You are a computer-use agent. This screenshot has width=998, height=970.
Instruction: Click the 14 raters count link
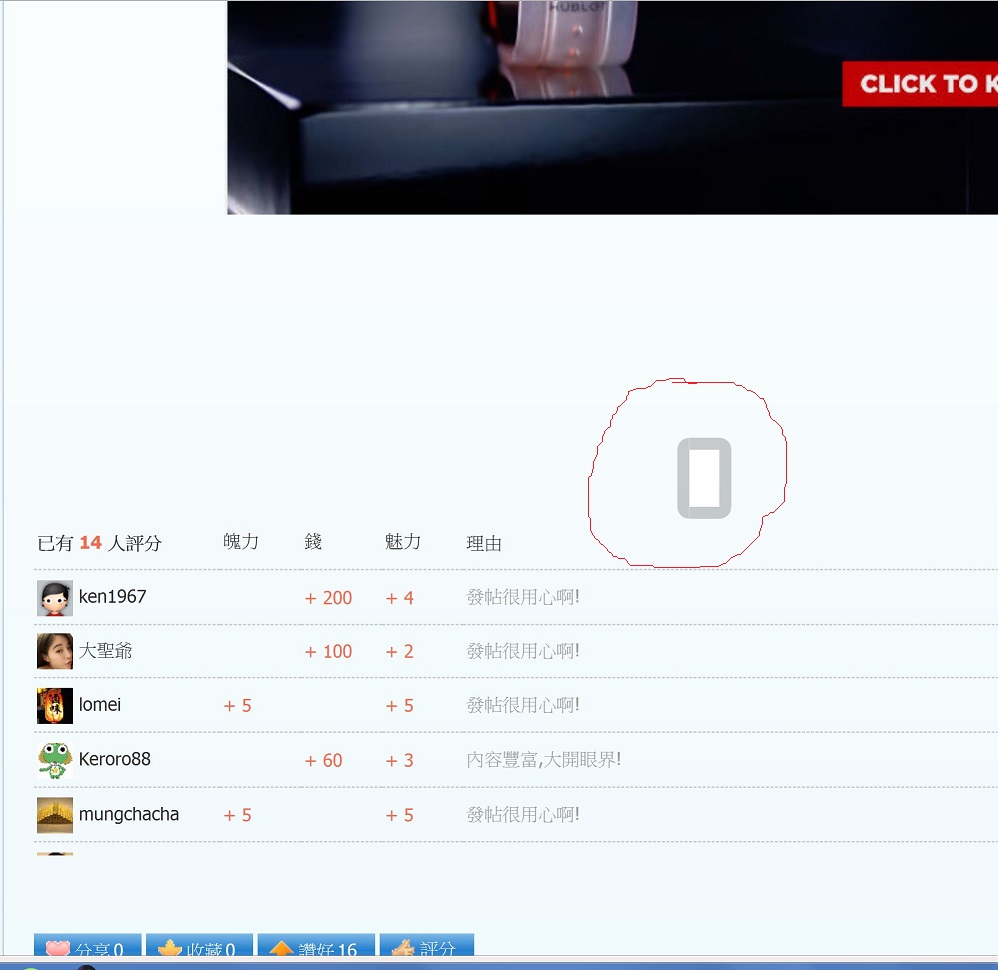pyautogui.click(x=90, y=543)
